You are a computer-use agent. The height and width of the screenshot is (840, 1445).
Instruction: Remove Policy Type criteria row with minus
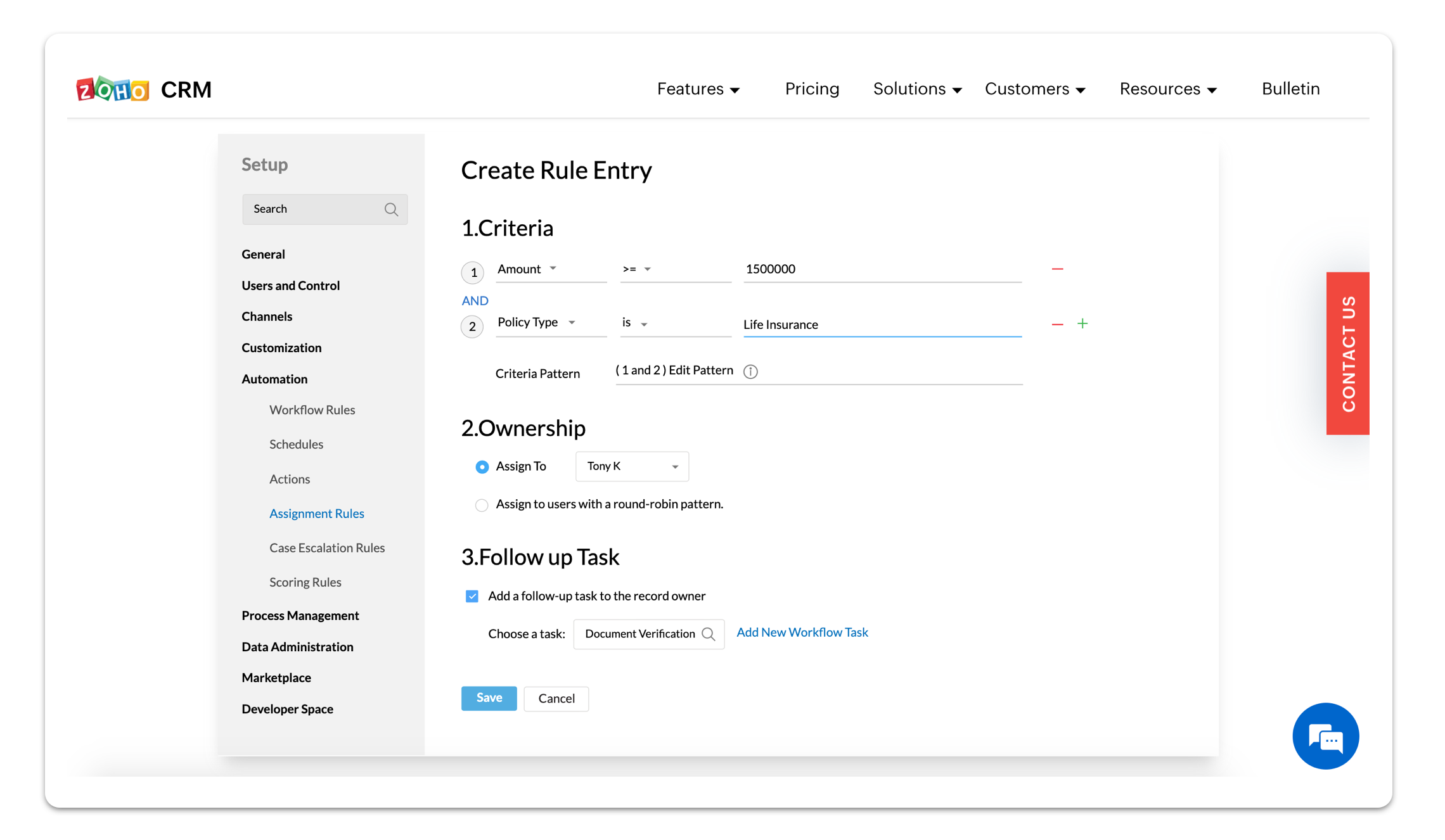coord(1057,324)
